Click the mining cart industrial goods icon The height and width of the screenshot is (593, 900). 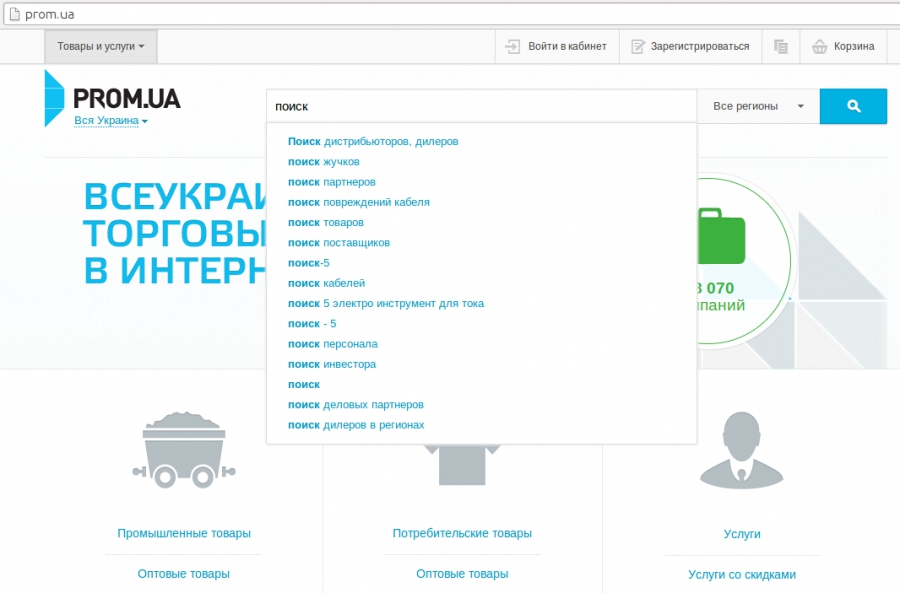(x=184, y=450)
